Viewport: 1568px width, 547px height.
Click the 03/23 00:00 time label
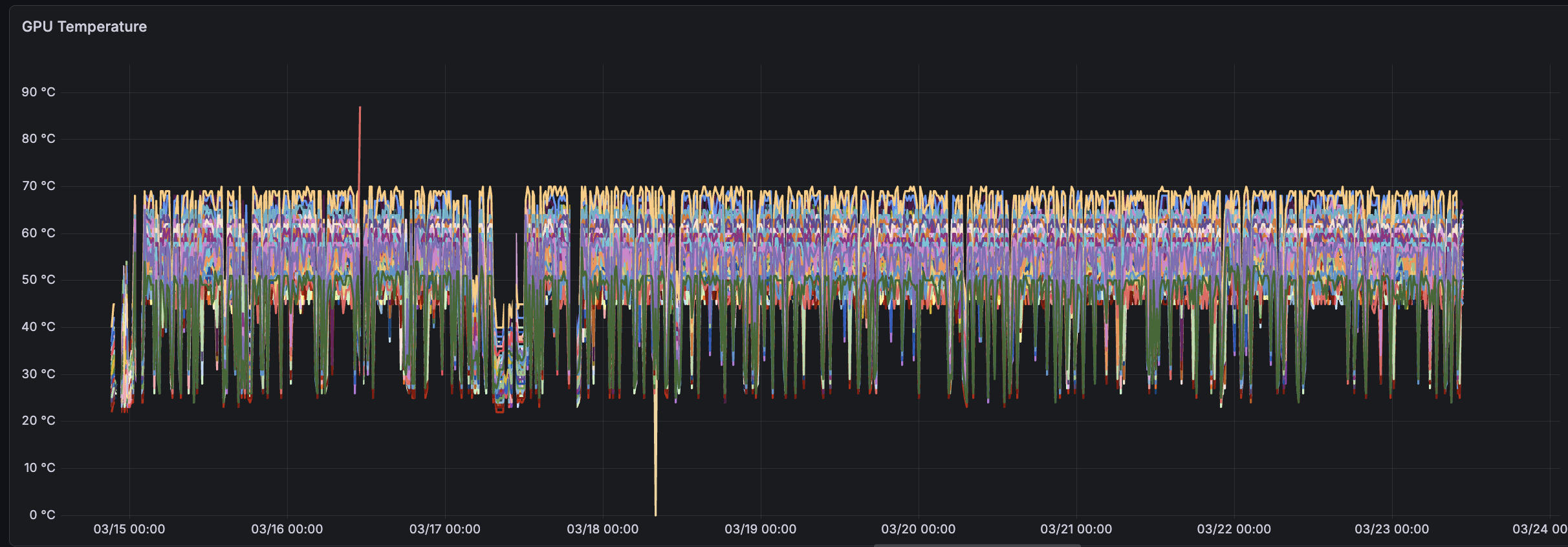pos(1392,529)
